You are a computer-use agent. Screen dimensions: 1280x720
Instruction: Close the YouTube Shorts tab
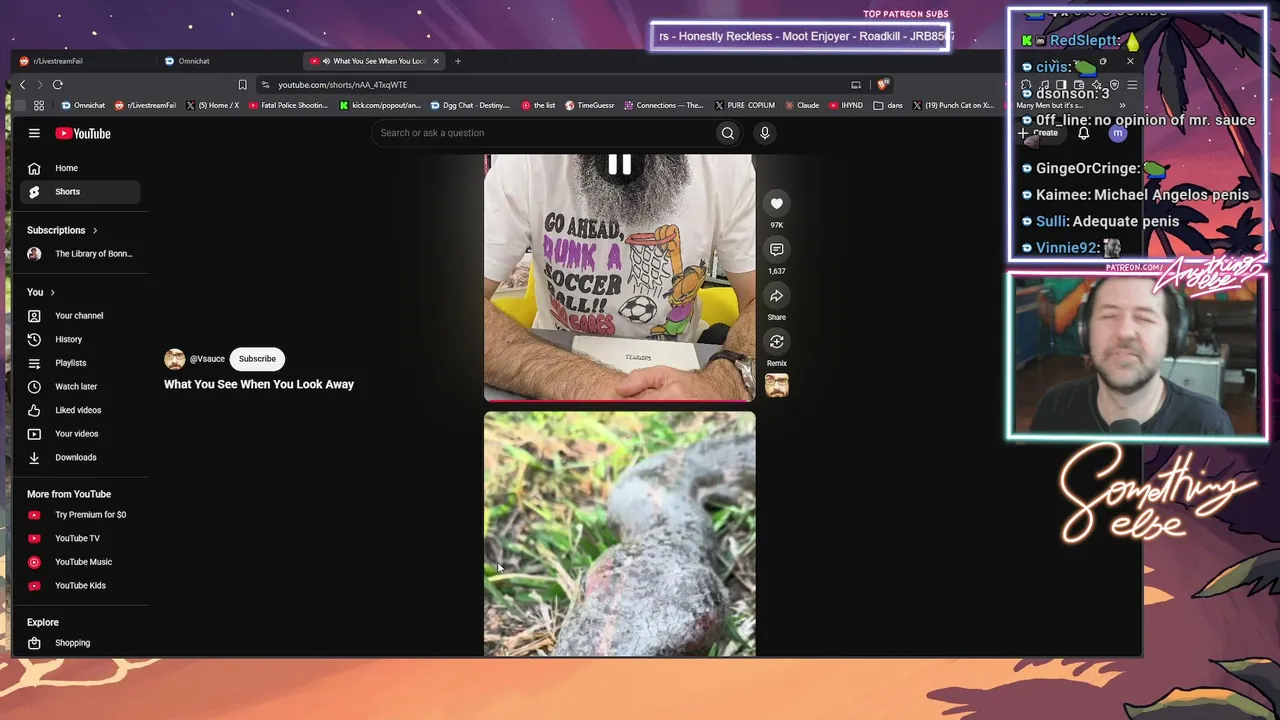[436, 61]
